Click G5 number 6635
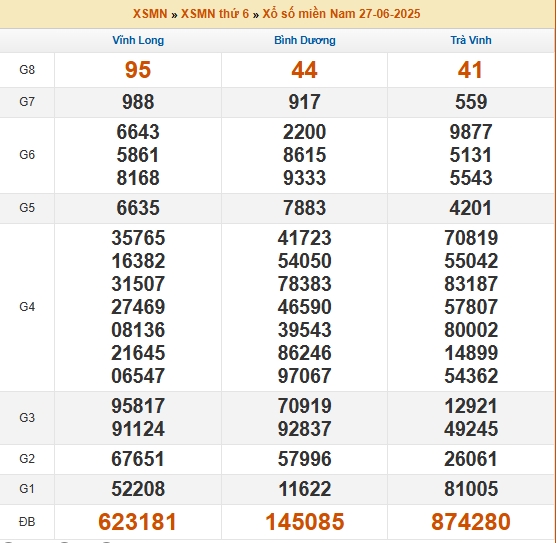 (138, 208)
